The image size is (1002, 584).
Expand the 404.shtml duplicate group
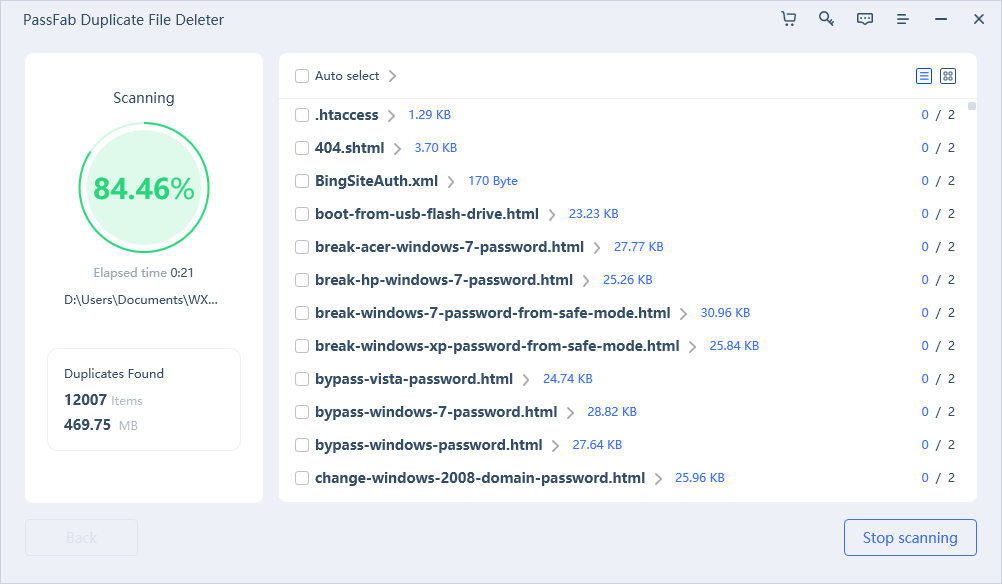pos(397,148)
